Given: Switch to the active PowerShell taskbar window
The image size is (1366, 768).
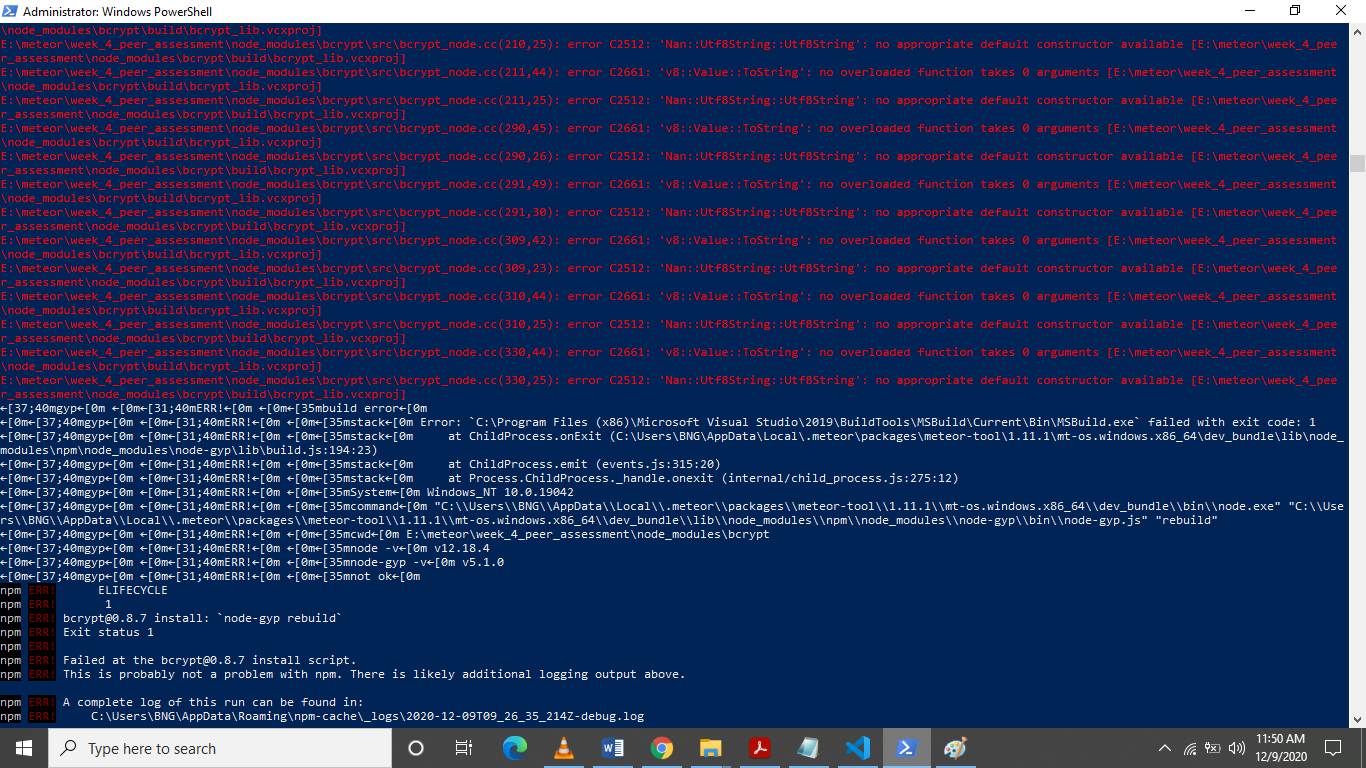Looking at the screenshot, I should (906, 747).
